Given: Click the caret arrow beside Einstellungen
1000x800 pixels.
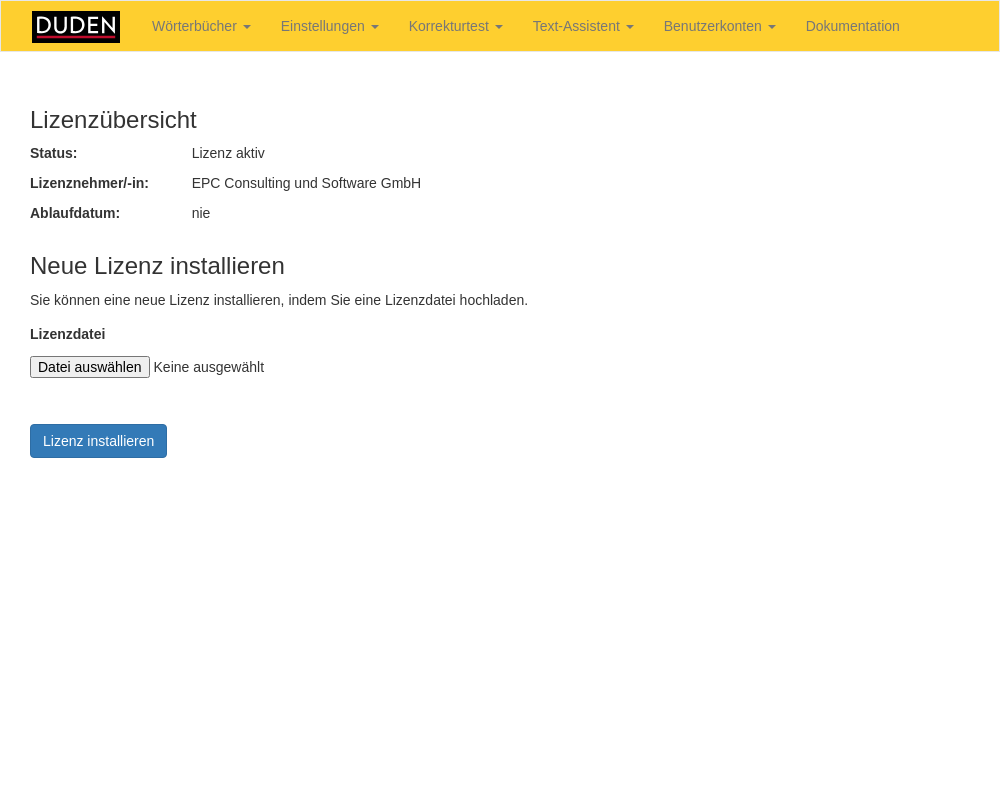Looking at the screenshot, I should pyautogui.click(x=375, y=27).
